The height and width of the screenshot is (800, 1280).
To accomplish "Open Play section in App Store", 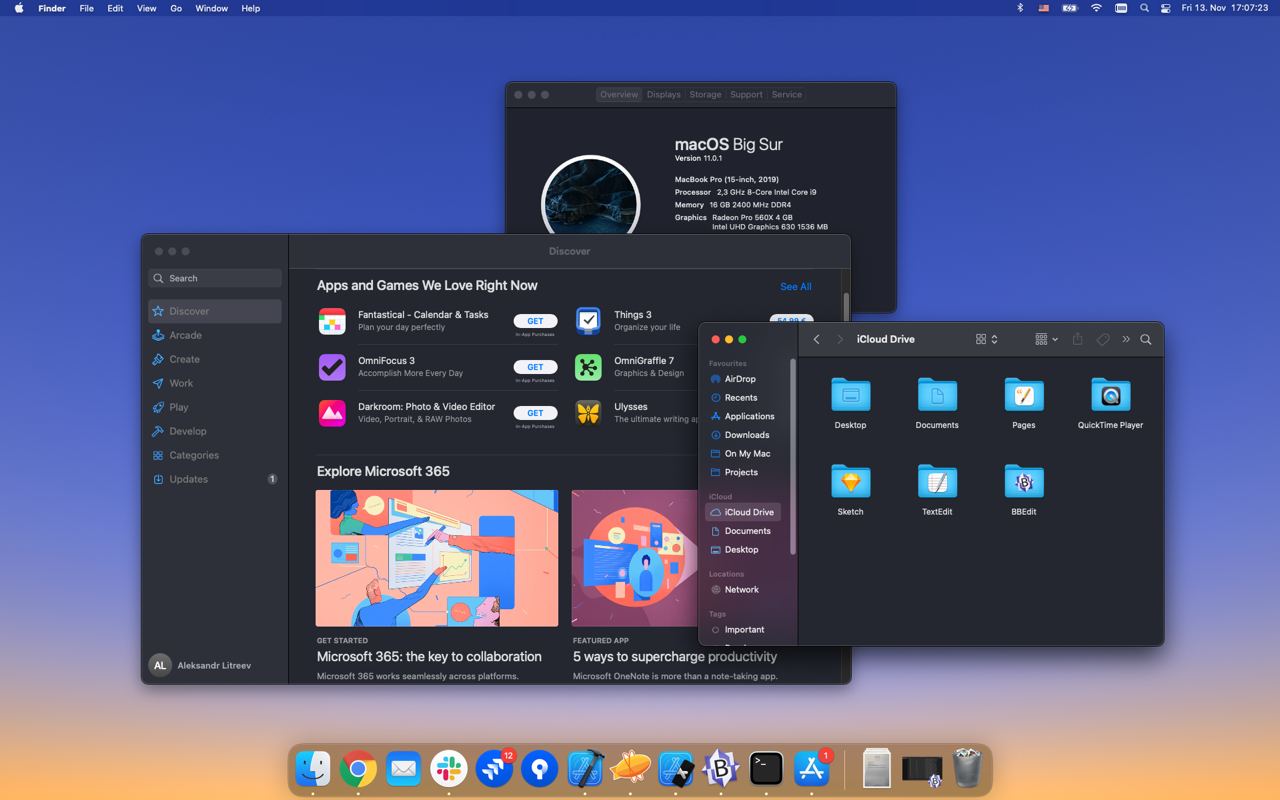I will point(215,407).
